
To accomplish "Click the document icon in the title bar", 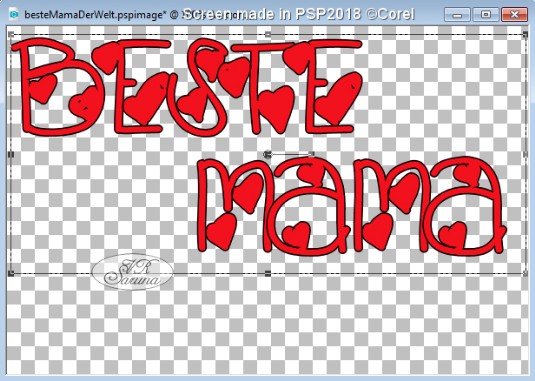I will pos(13,14).
